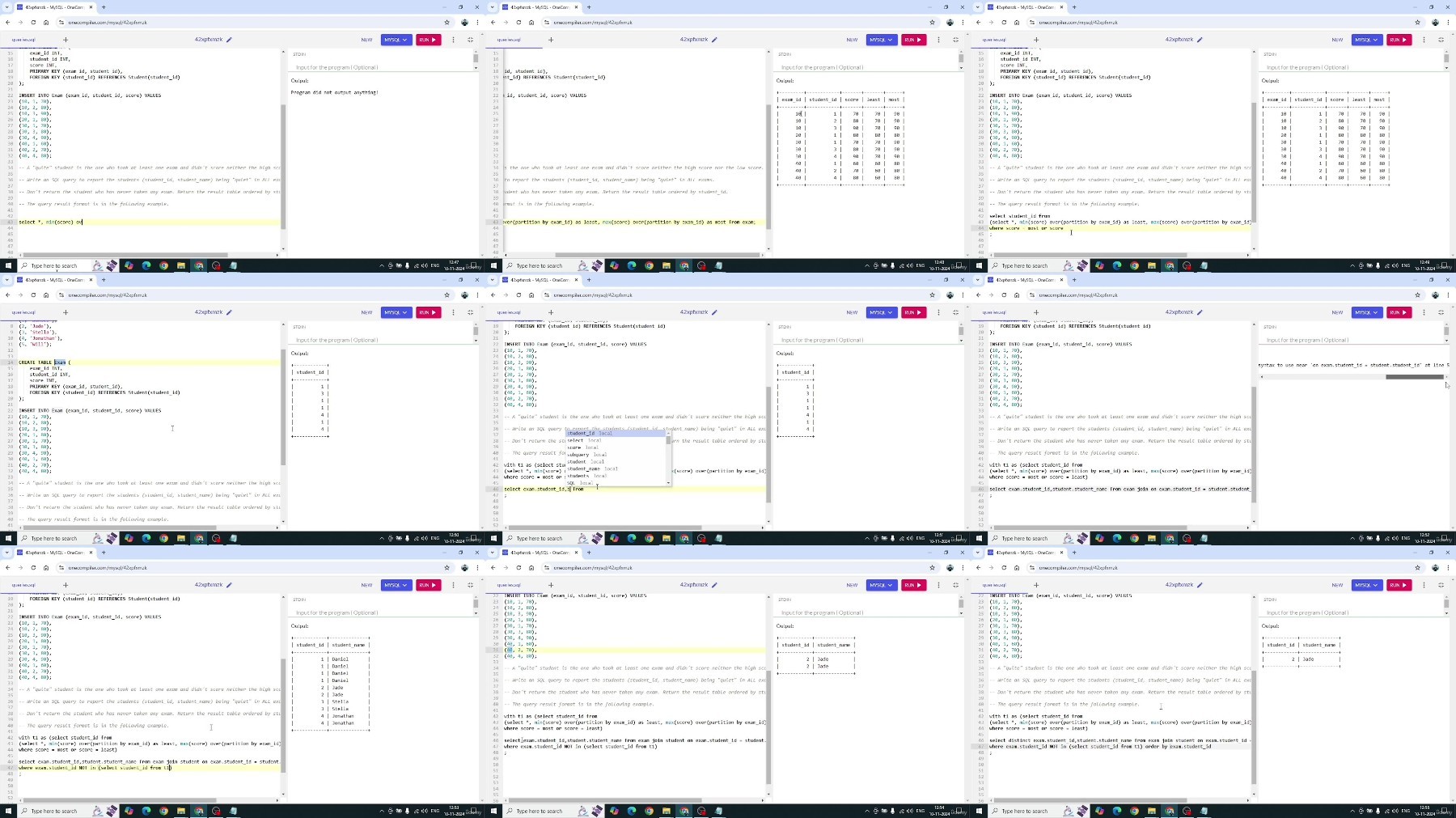1456x818 pixels.
Task: Switch to the OneCompiler browser tab in center window
Action: click(540, 280)
